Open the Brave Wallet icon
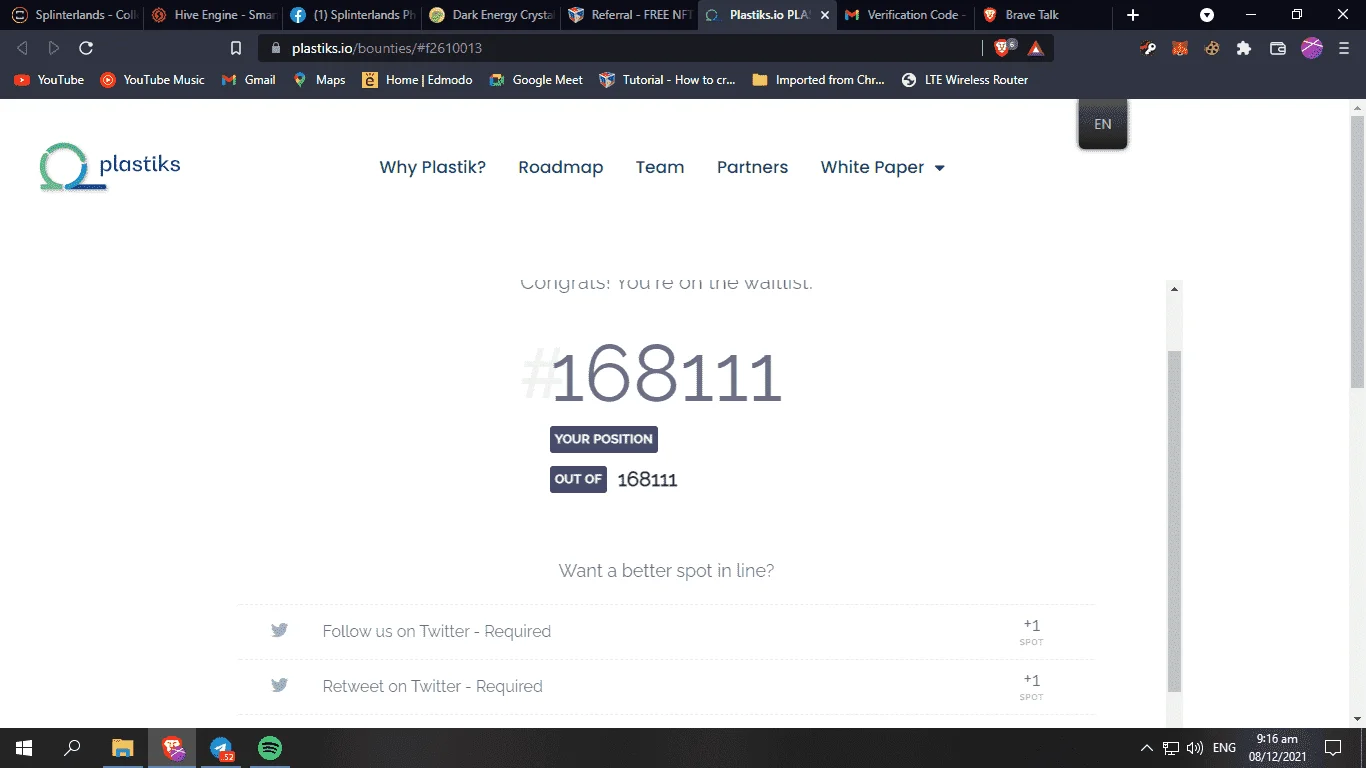The image size is (1366, 768). pos(1277,48)
